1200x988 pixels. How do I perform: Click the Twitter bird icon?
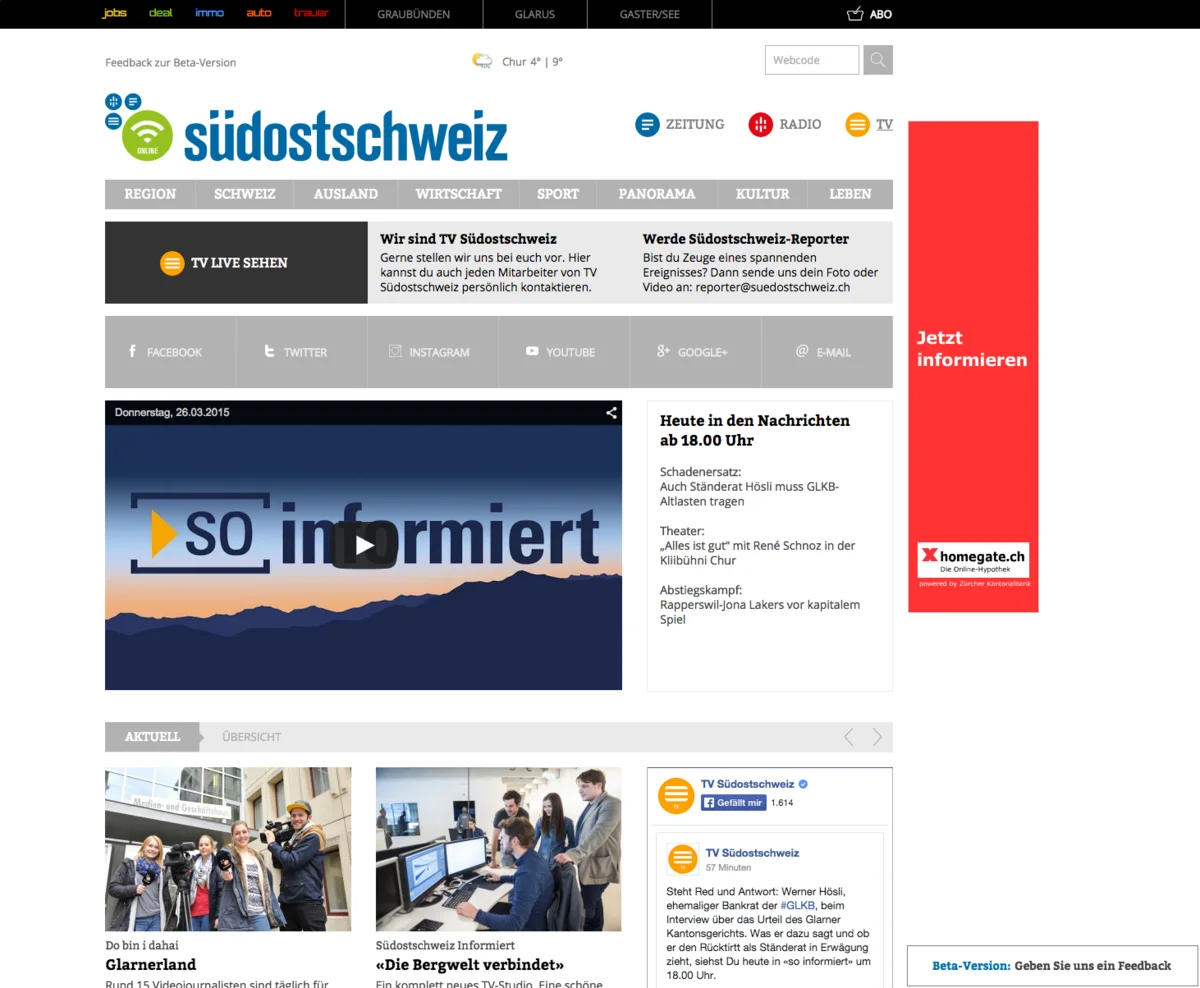click(x=269, y=351)
